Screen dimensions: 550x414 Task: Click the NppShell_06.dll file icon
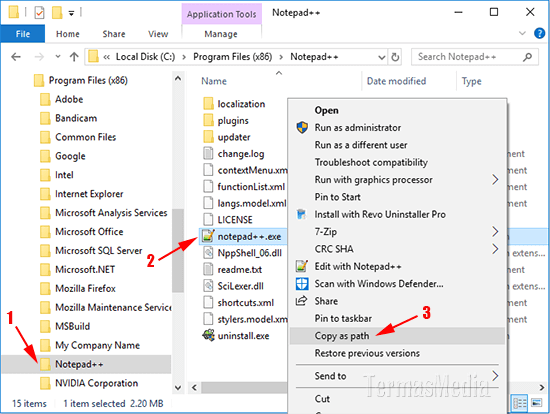[208, 253]
